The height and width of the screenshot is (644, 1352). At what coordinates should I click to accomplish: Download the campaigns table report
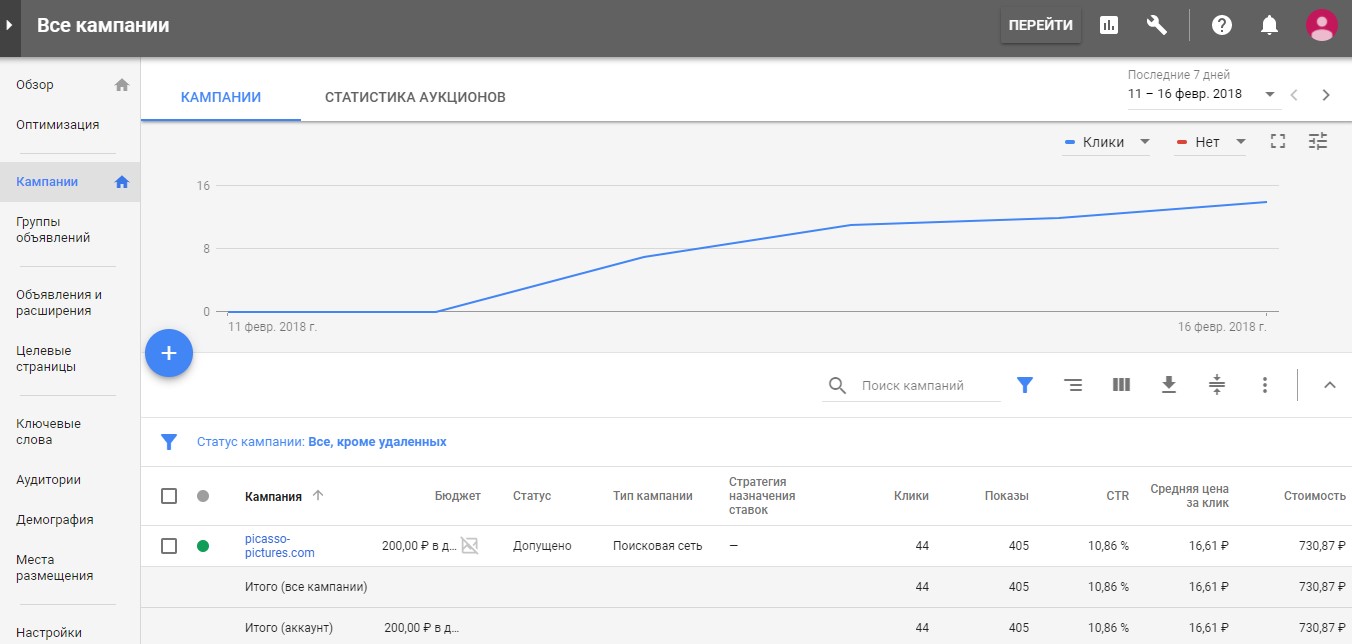point(1168,385)
